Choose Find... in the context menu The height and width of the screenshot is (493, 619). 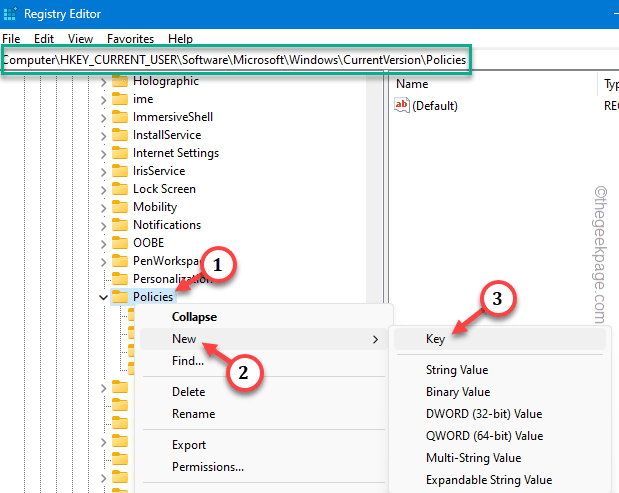point(263,361)
